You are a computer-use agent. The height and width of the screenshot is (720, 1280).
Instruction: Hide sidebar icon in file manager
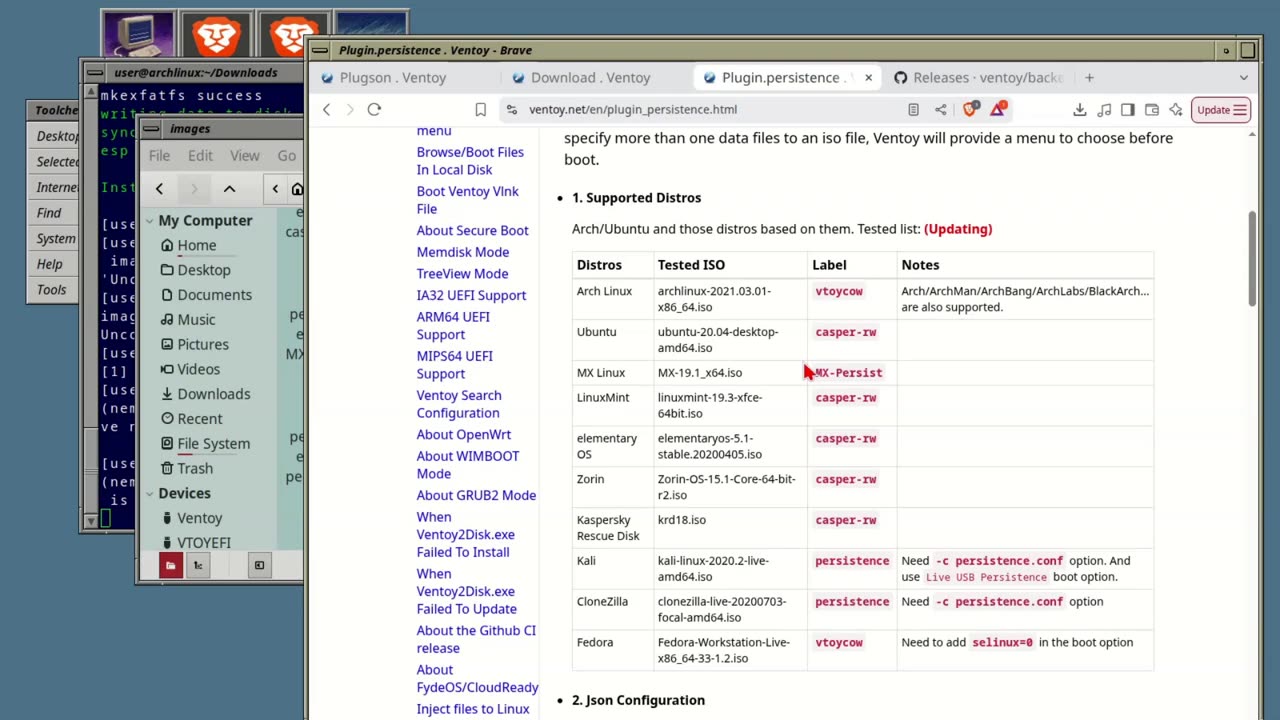pyautogui.click(x=259, y=566)
